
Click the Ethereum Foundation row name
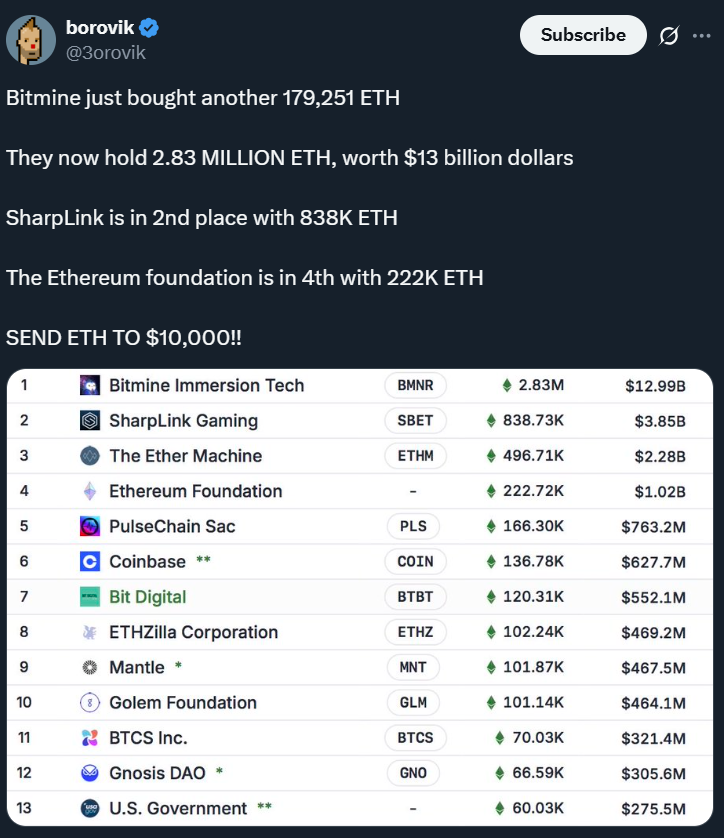(x=195, y=491)
